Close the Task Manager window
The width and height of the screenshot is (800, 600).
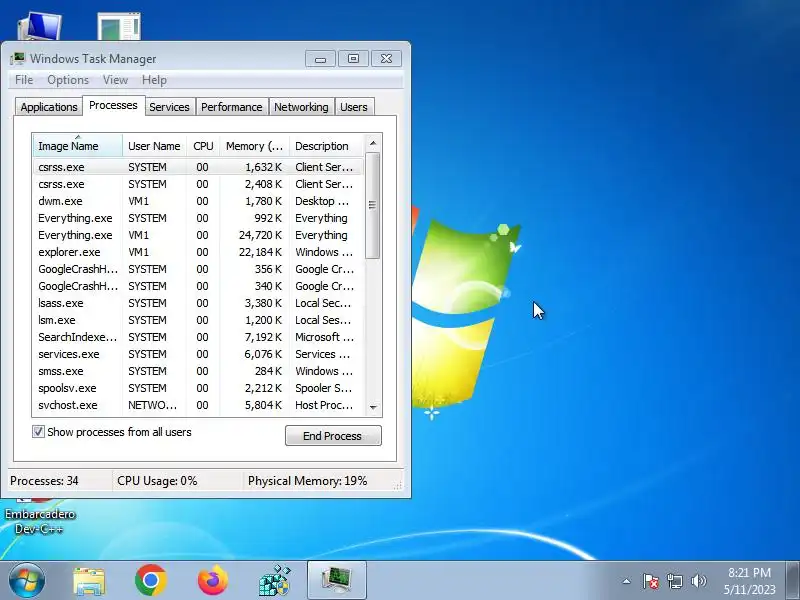(x=386, y=59)
